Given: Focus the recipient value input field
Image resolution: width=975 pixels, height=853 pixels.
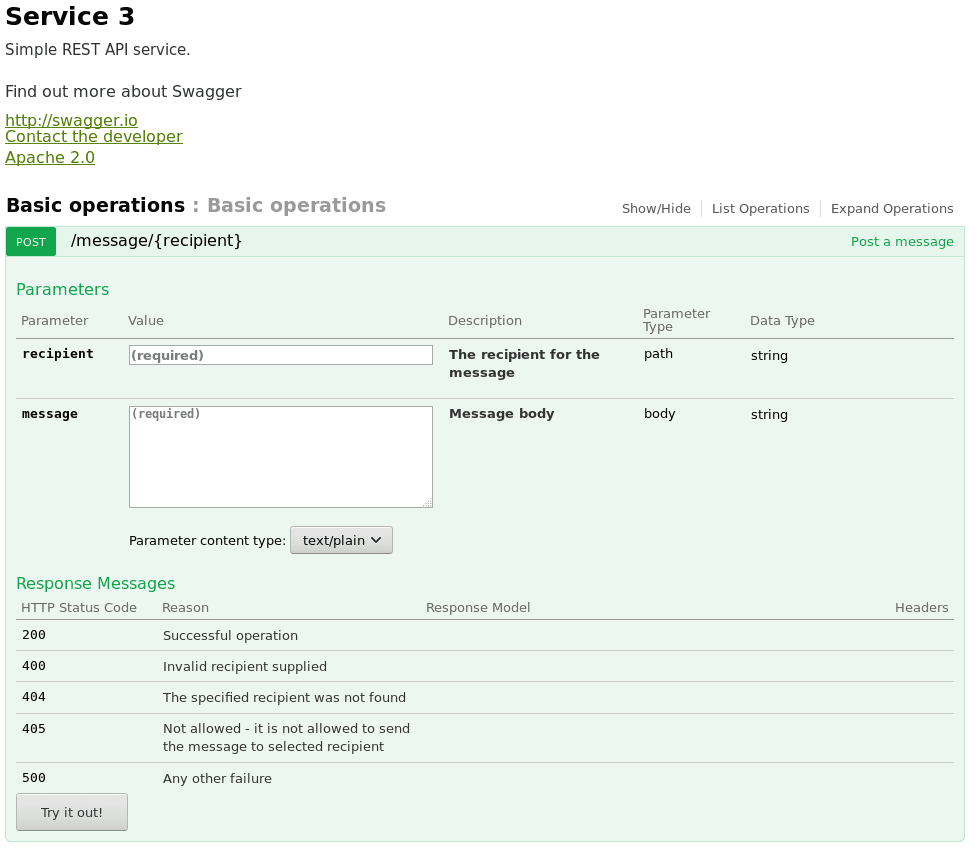Looking at the screenshot, I should (280, 355).
